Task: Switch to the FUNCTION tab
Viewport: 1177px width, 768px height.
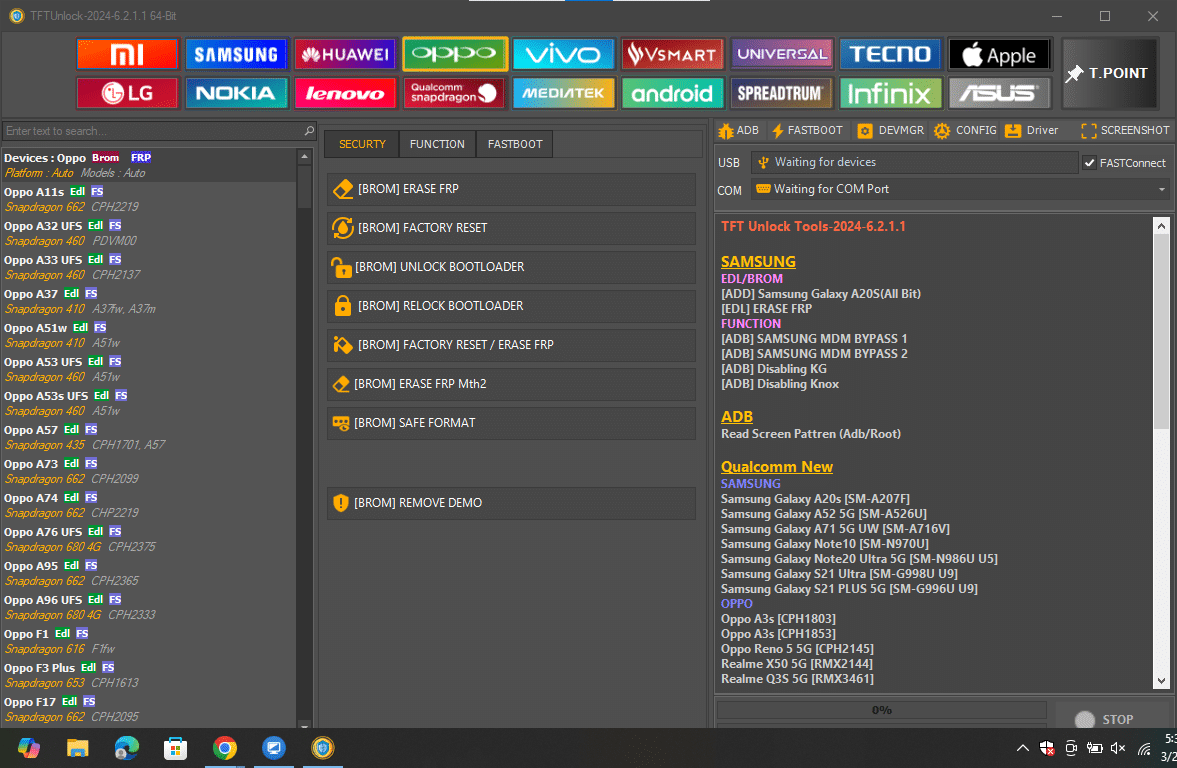Action: (x=436, y=144)
